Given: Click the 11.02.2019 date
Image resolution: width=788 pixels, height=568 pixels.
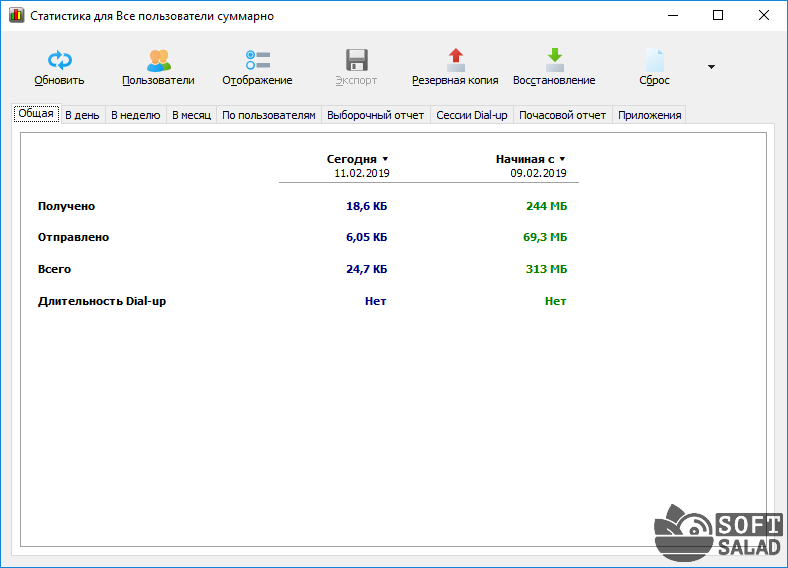Looking at the screenshot, I should (362, 173).
